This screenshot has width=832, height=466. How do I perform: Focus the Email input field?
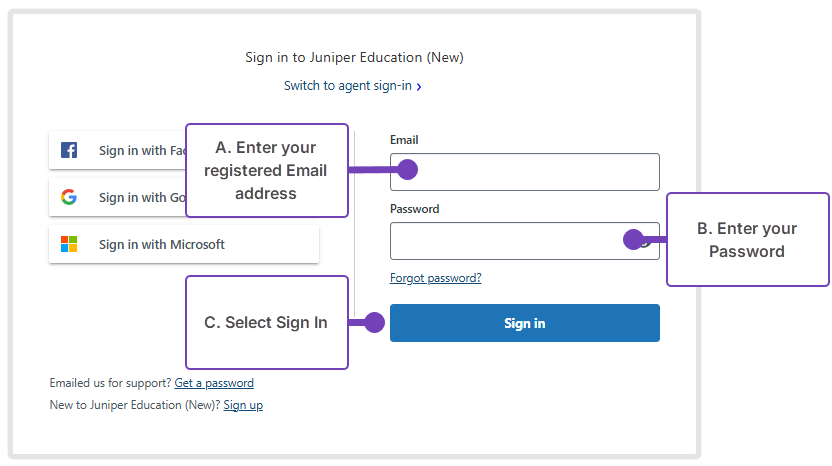525,172
